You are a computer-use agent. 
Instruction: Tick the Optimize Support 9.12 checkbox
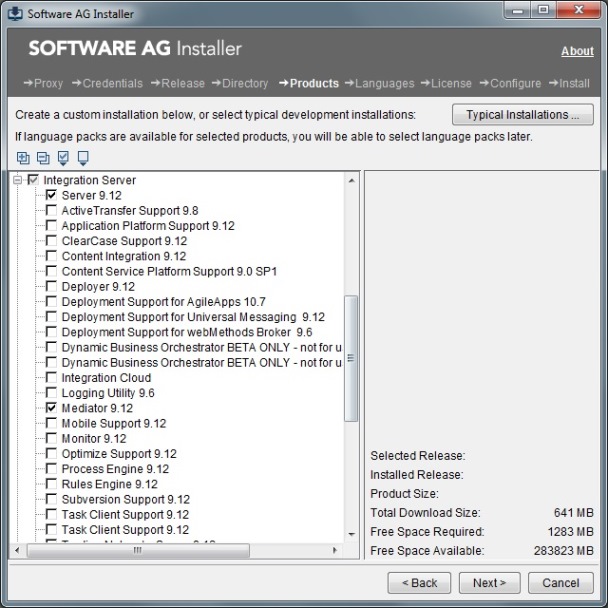(51, 453)
